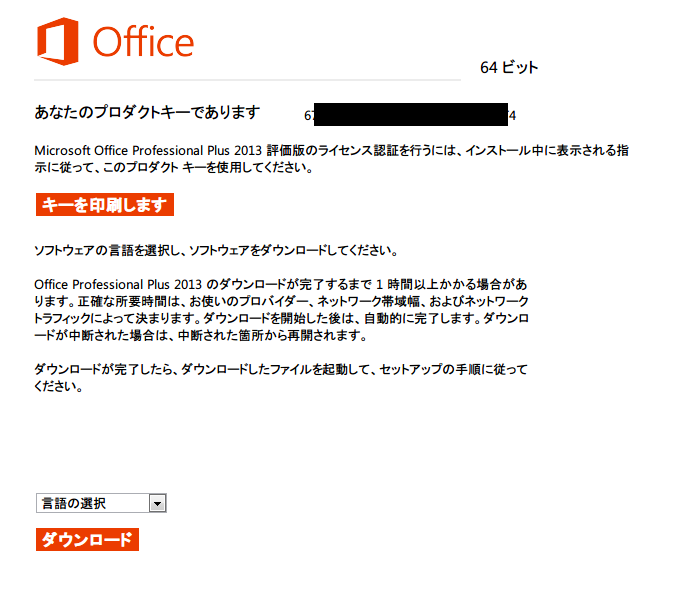Click the blacked-out product key
This screenshot has width=674, height=594.
tap(411, 114)
